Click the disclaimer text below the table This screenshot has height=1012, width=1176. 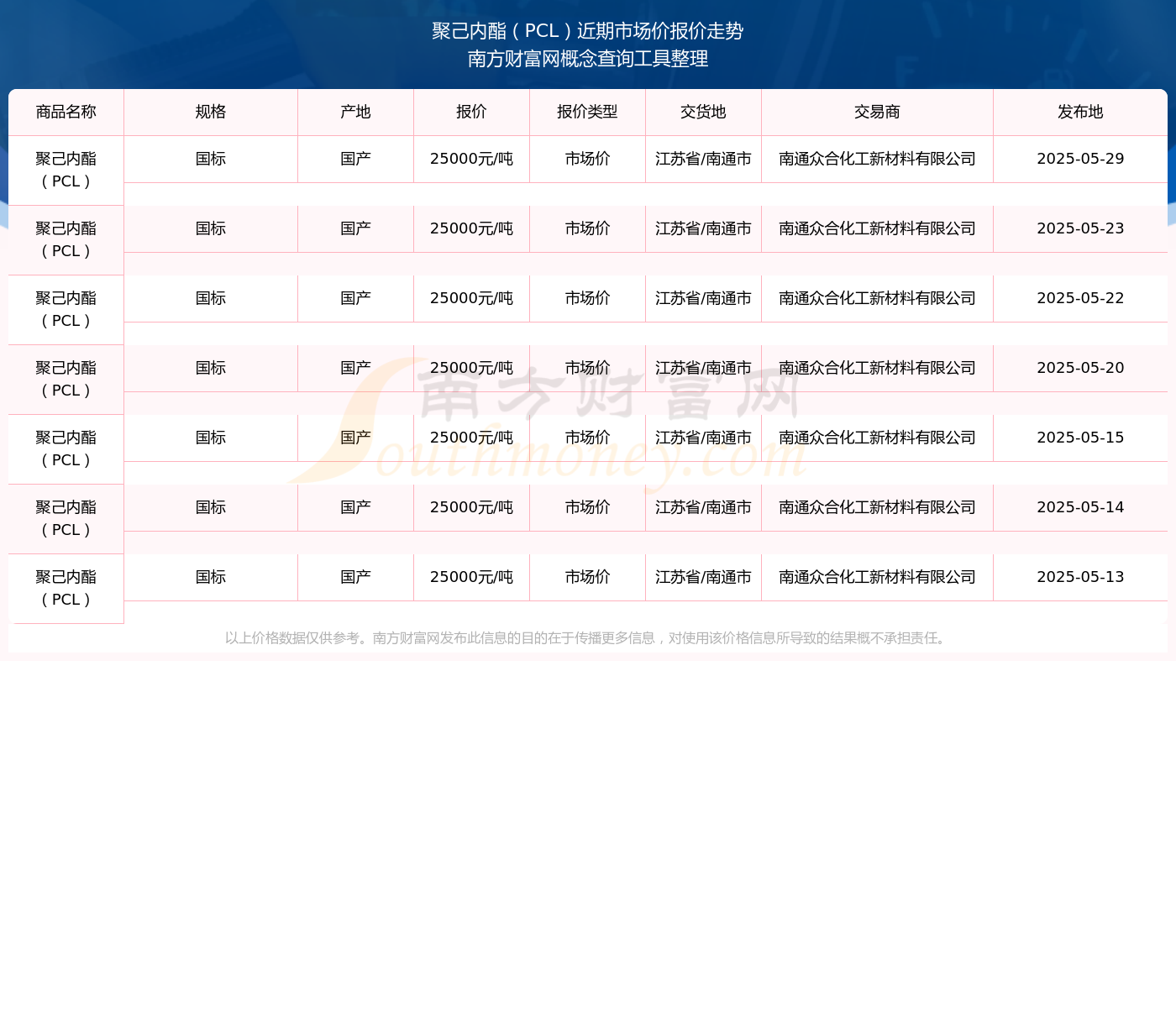[588, 638]
